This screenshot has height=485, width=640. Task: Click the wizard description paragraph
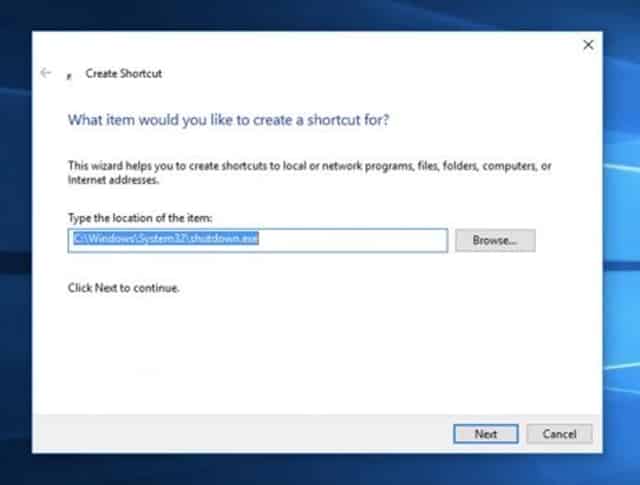coord(300,171)
